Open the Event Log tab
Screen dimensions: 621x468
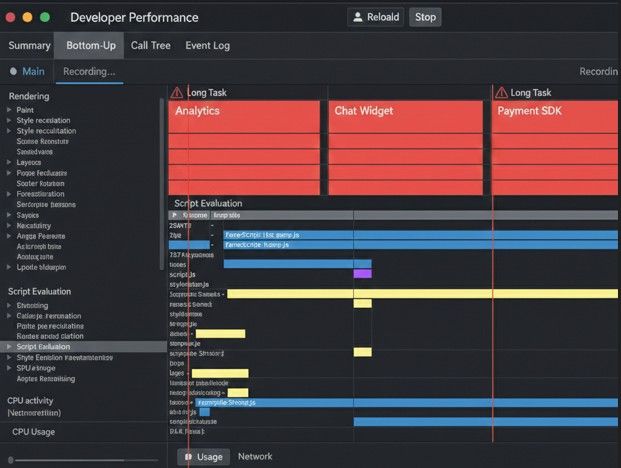(207, 46)
